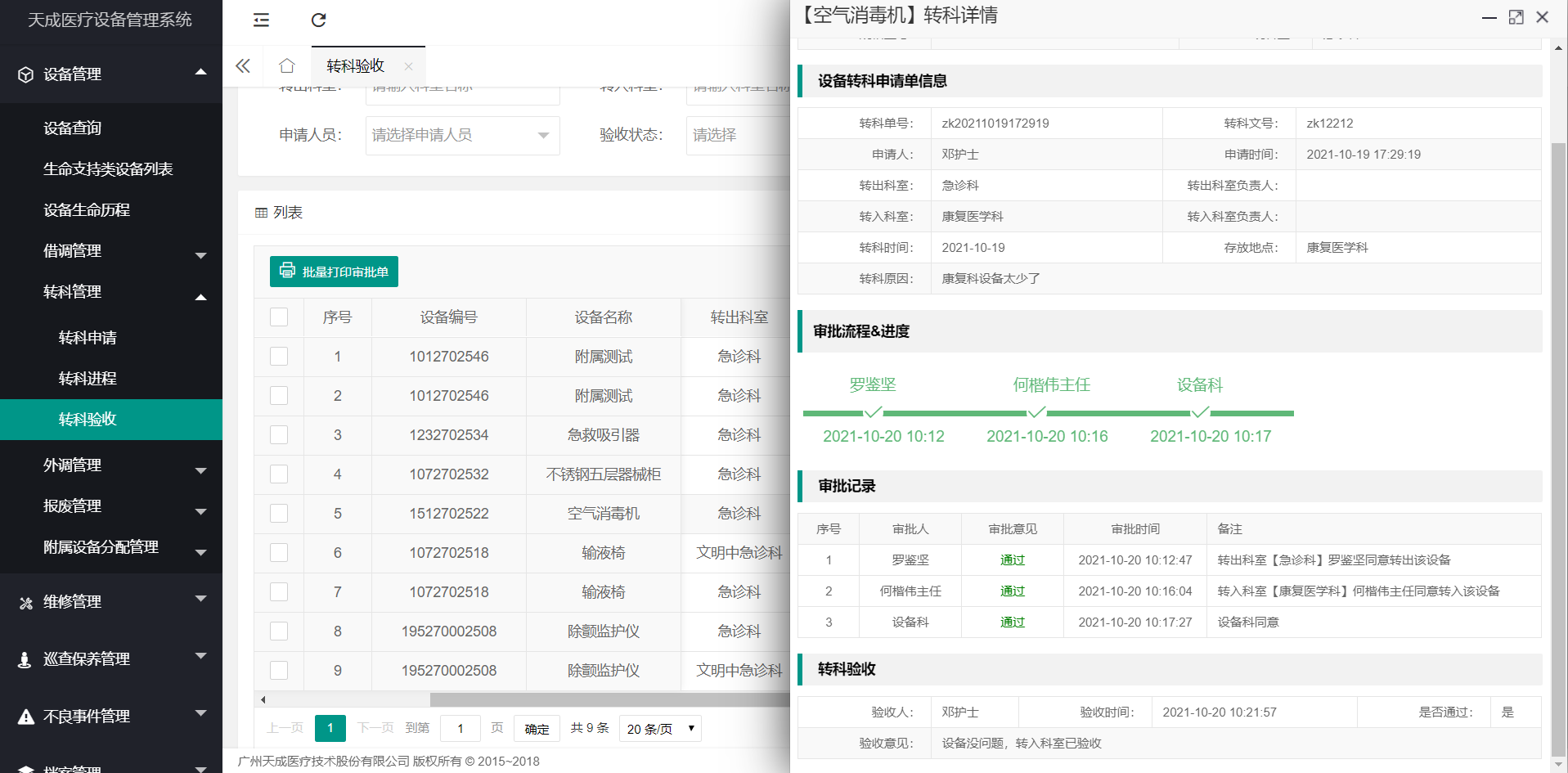Check the row 9 除颤监护仪 checkbox
1568x773 pixels.
coord(279,671)
